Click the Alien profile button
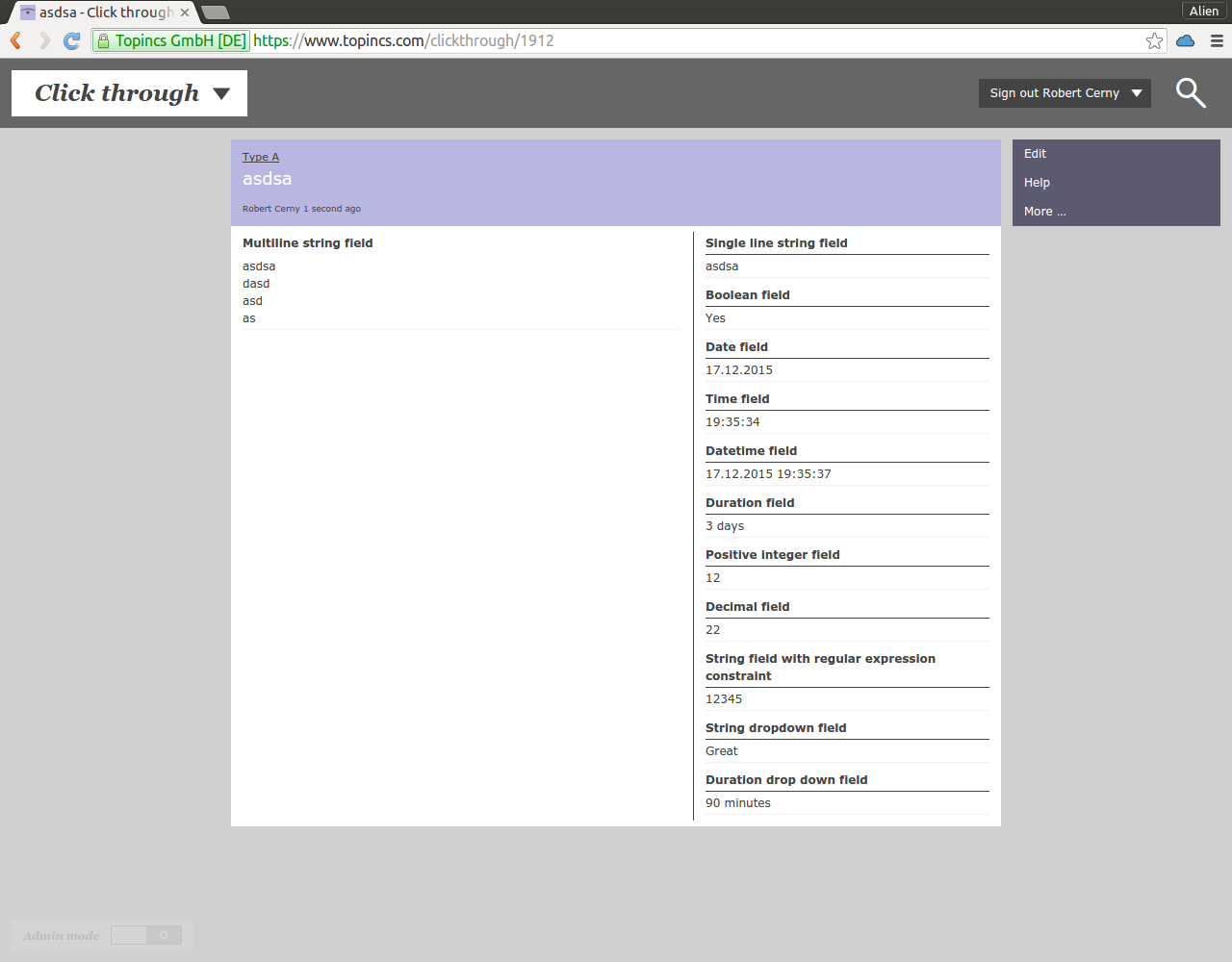 tap(1203, 11)
